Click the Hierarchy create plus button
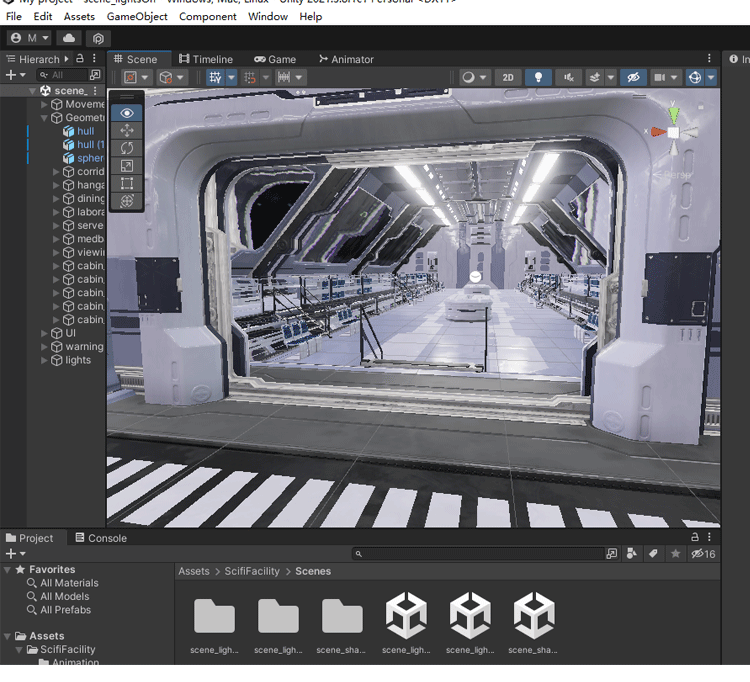Screen dimensions: 750x682 (11, 75)
